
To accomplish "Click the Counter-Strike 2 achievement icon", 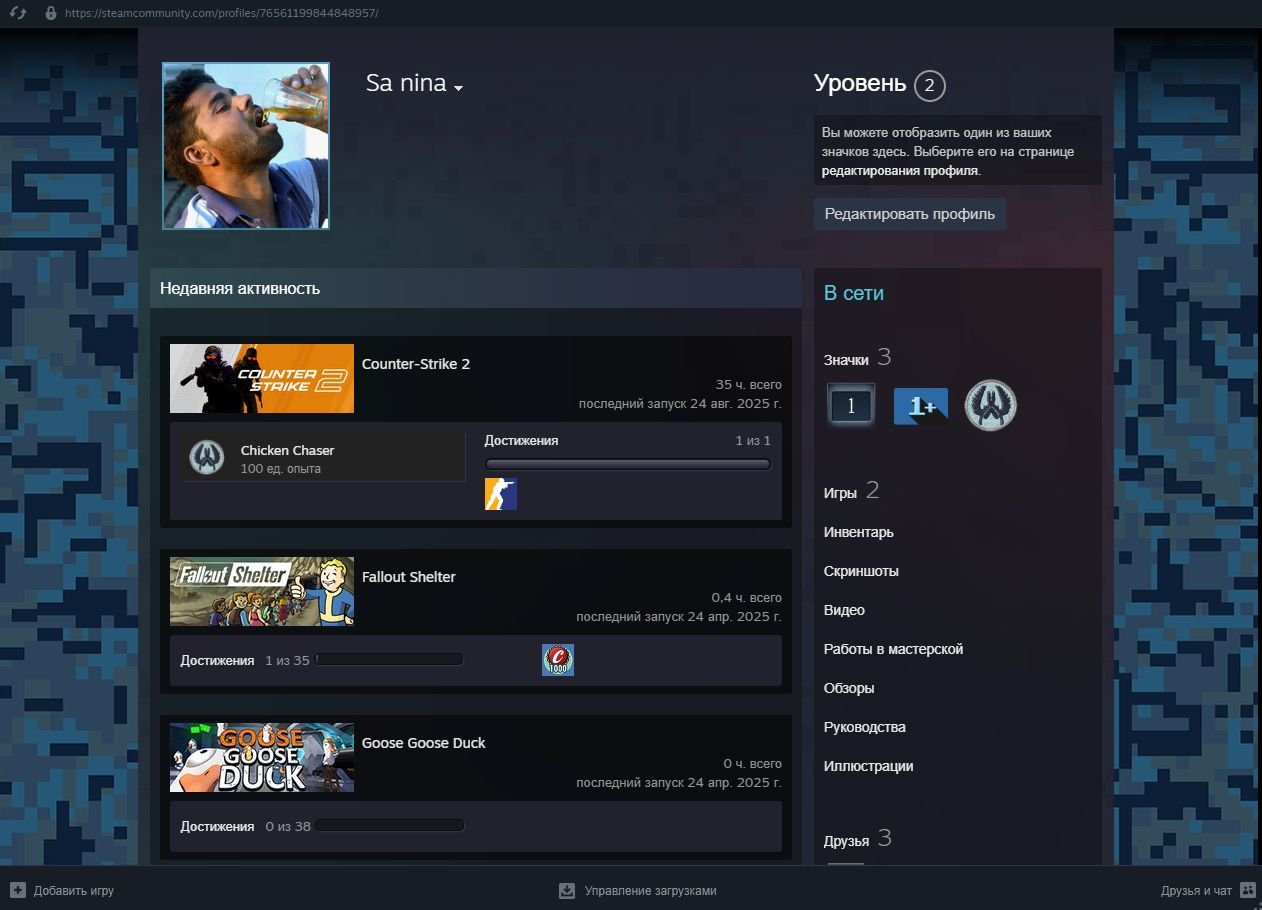I will 501,494.
